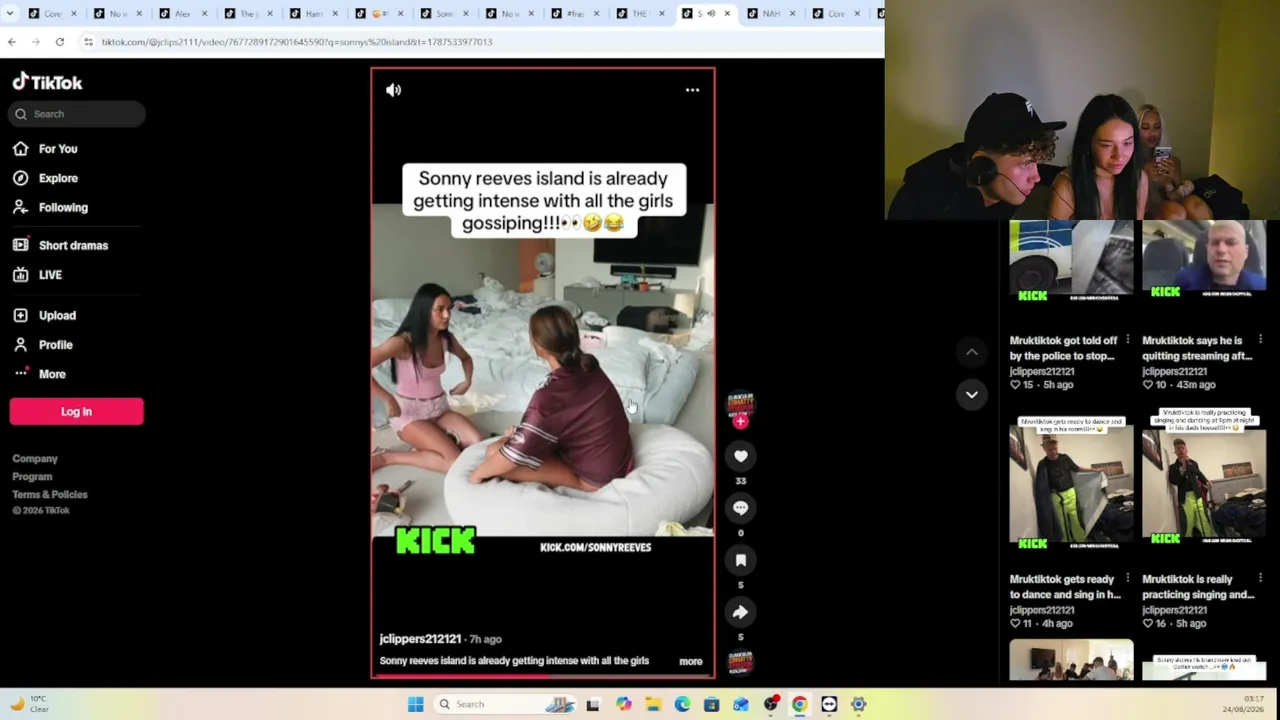Follow the creator with the pink plus badge
This screenshot has height=720, width=1280.
click(x=741, y=421)
